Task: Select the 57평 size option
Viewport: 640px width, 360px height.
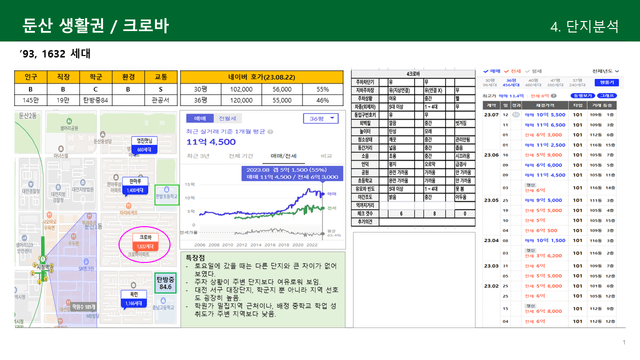Action: point(577,82)
